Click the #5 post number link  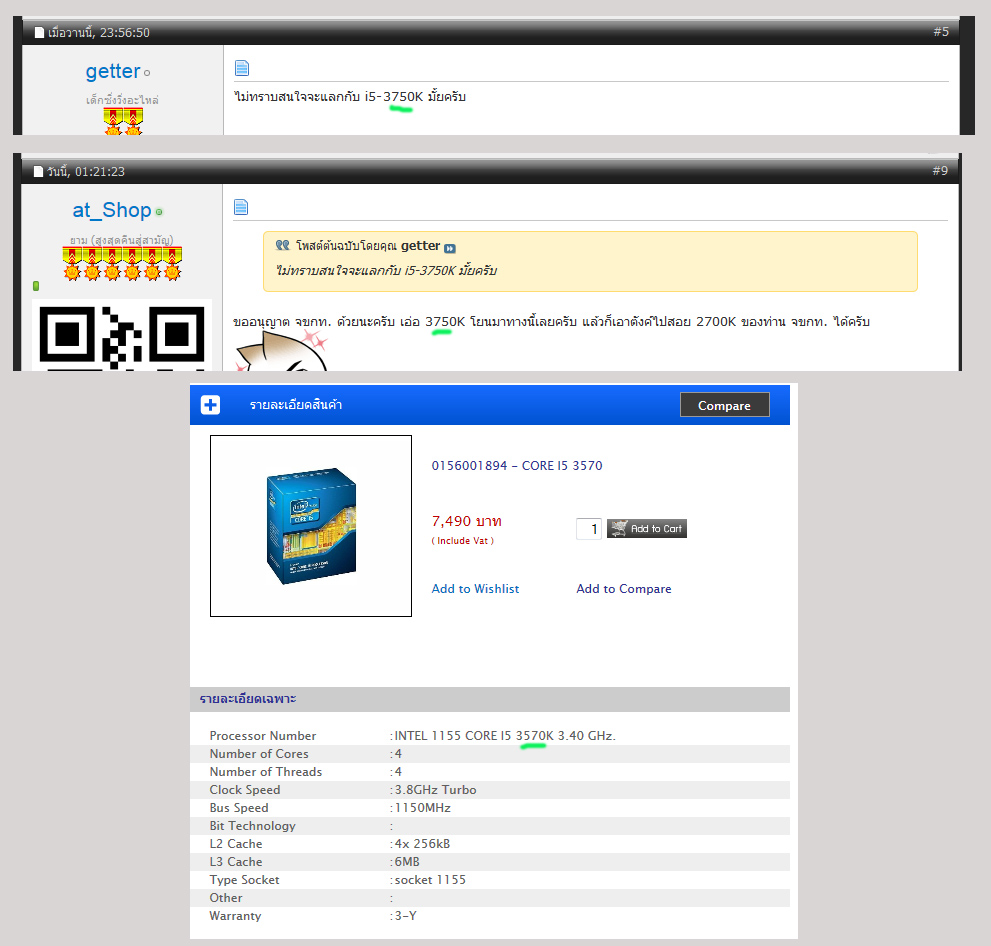coord(941,32)
